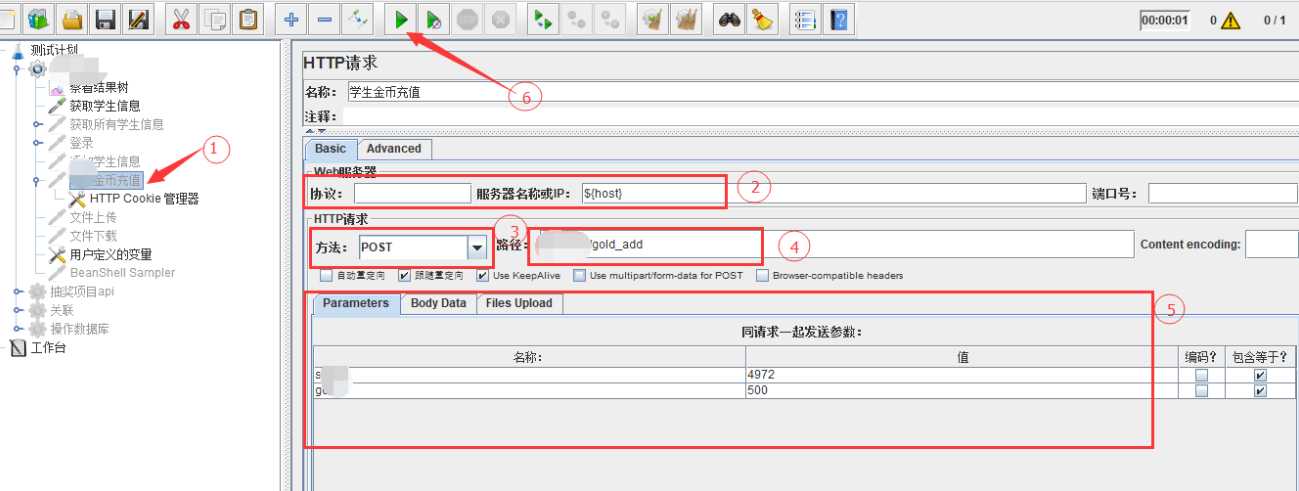
Task: Enable Browser-compatible headers checkbox
Action: pyautogui.click(x=763, y=275)
